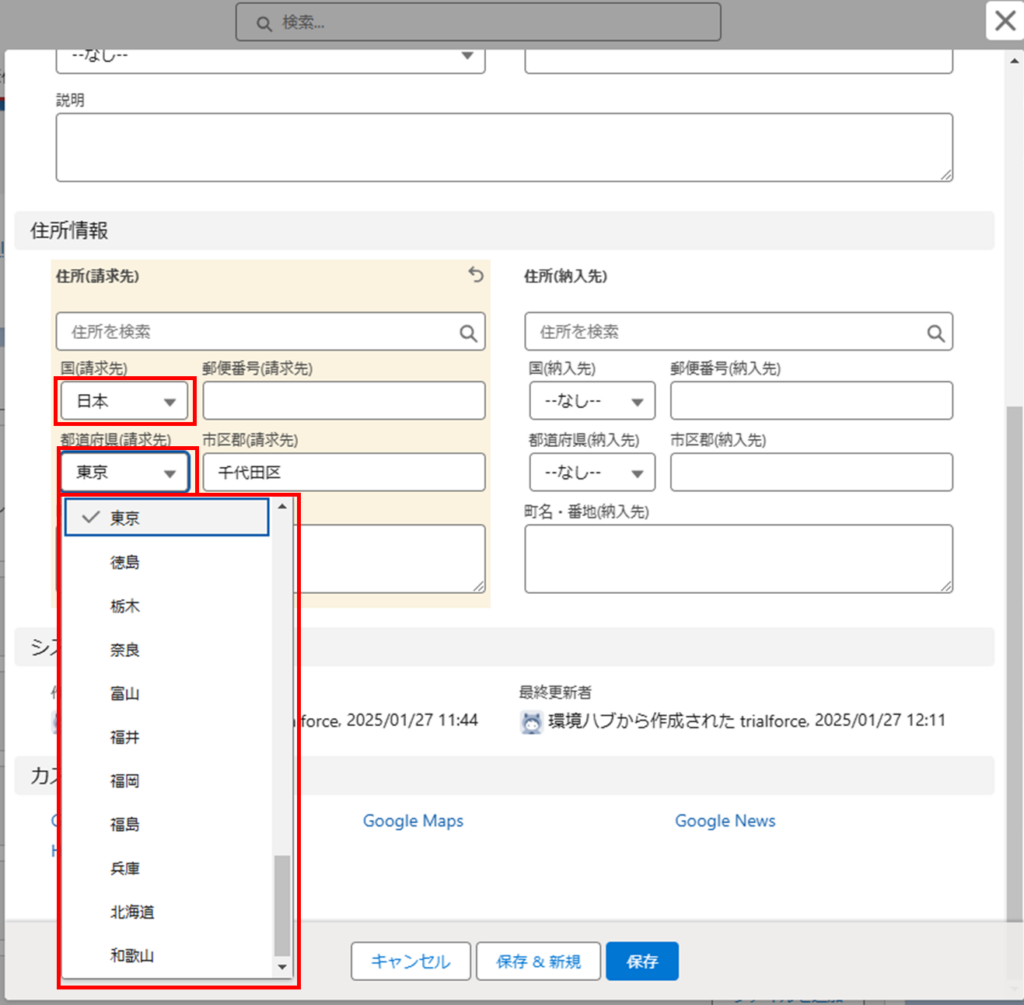Open the 都道府県(納入先) prefecture dropdown

click(592, 472)
